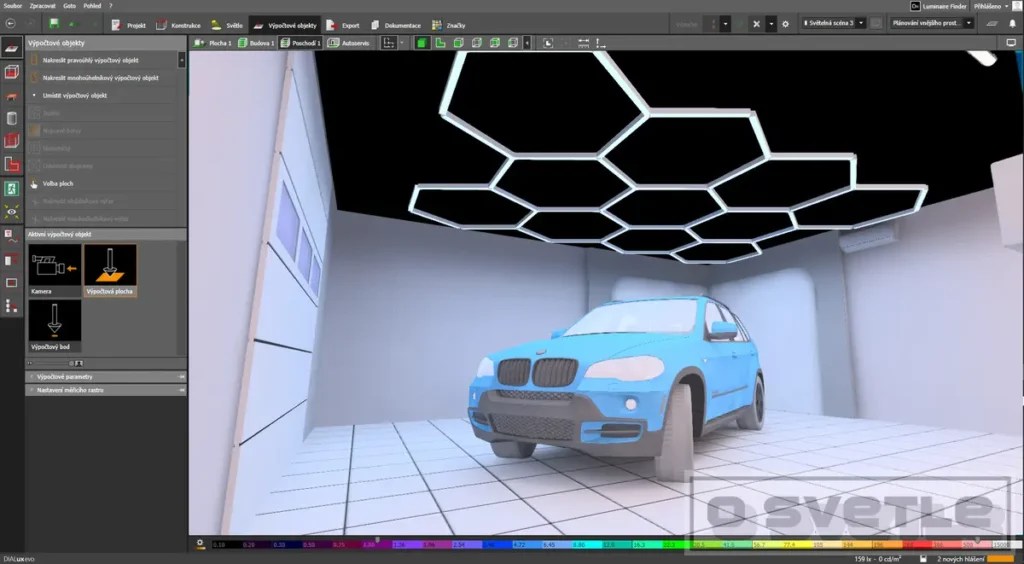Viewport: 1024px width, 564px height.
Task: Click the vertical axis origin icon
Action: click(x=601, y=43)
